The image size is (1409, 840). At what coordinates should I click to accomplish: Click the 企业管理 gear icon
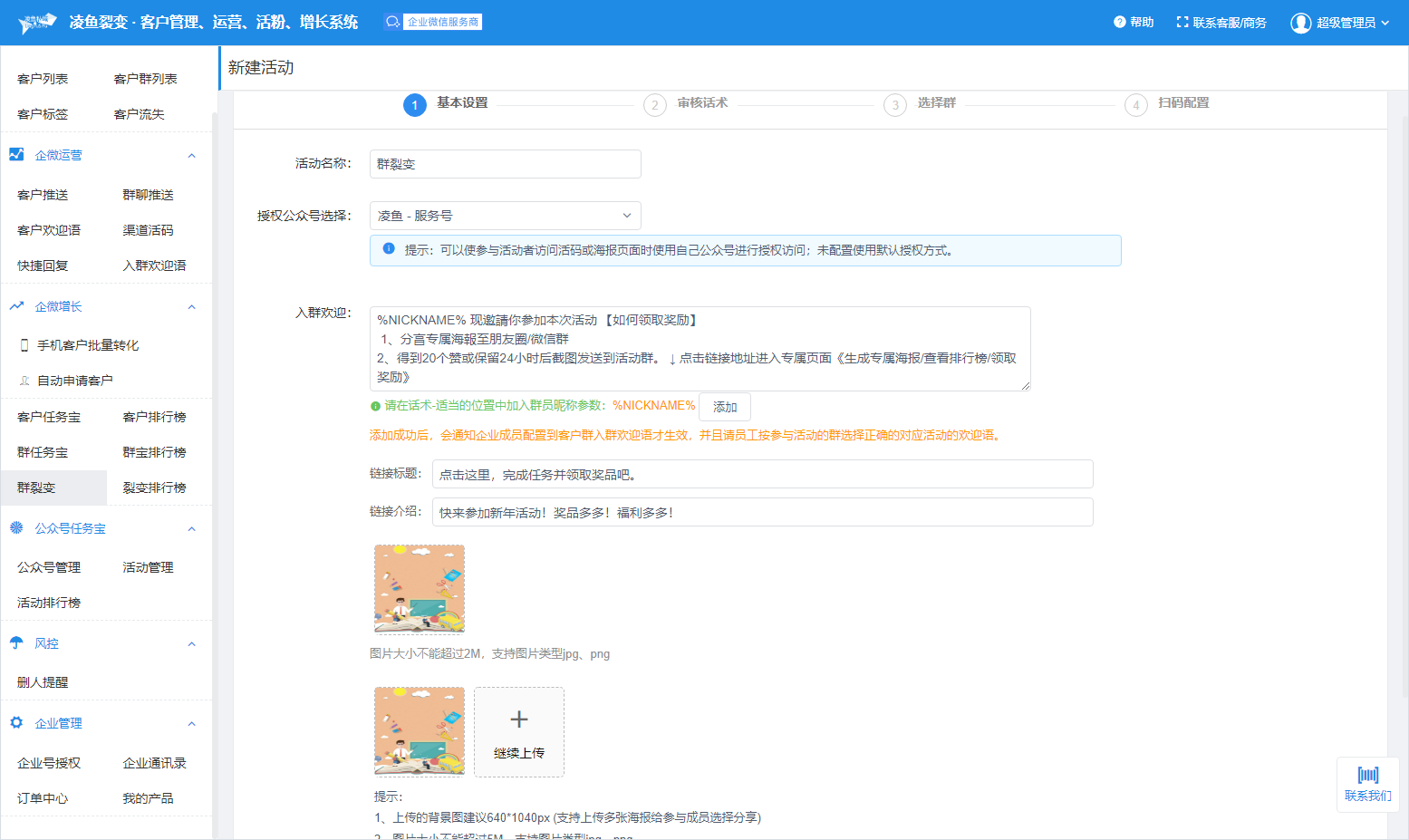coord(16,723)
